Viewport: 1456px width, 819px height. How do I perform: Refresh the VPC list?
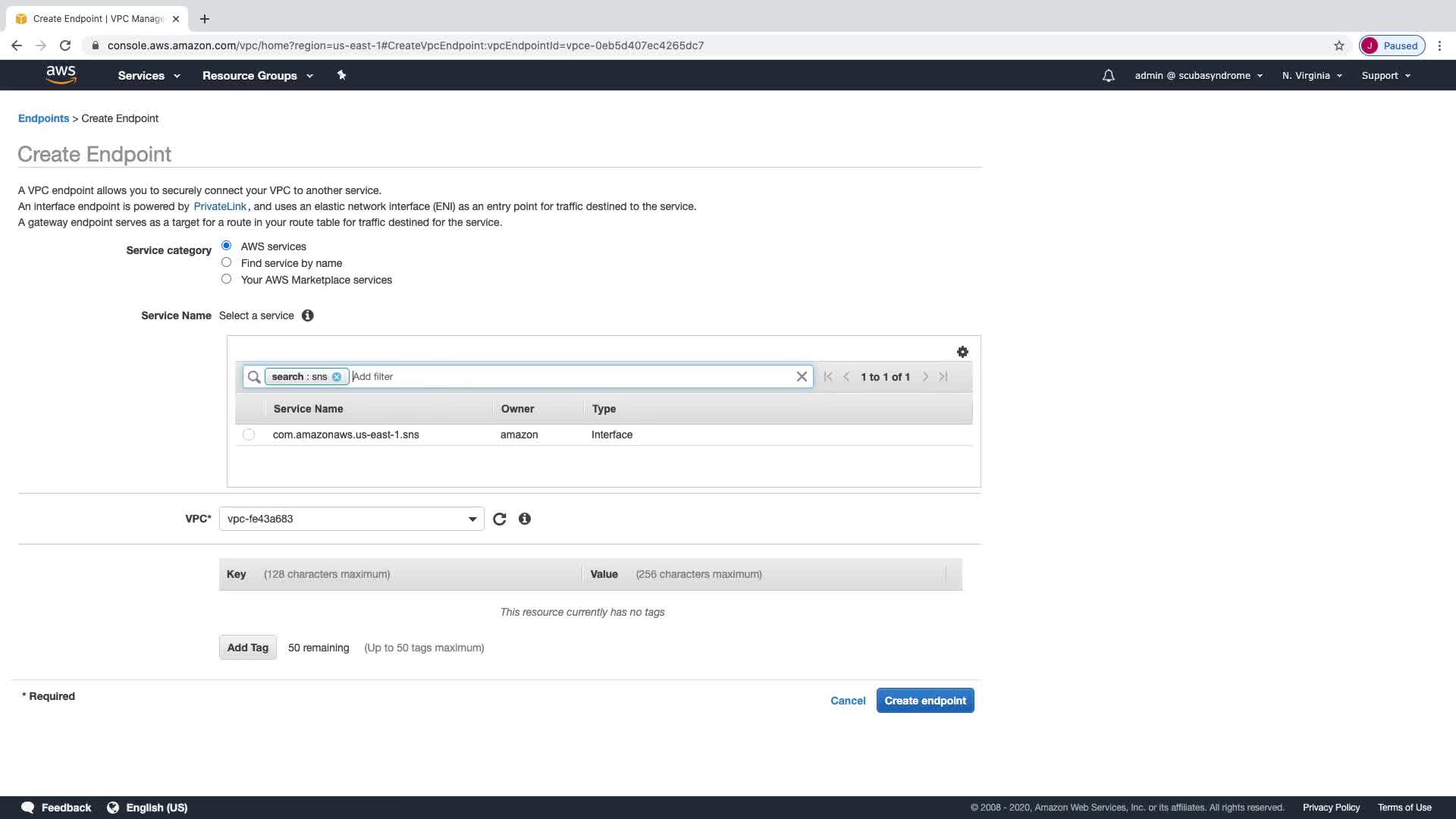pyautogui.click(x=499, y=519)
